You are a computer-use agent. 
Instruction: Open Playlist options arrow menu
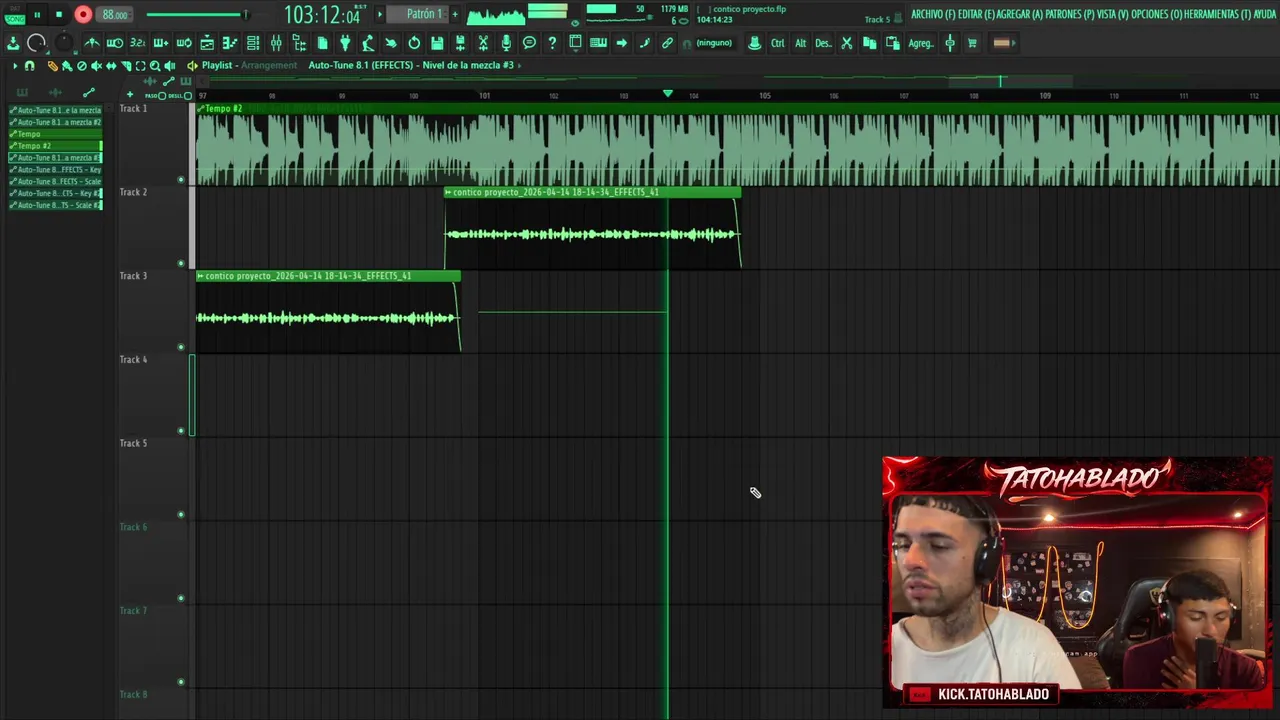tap(15, 65)
